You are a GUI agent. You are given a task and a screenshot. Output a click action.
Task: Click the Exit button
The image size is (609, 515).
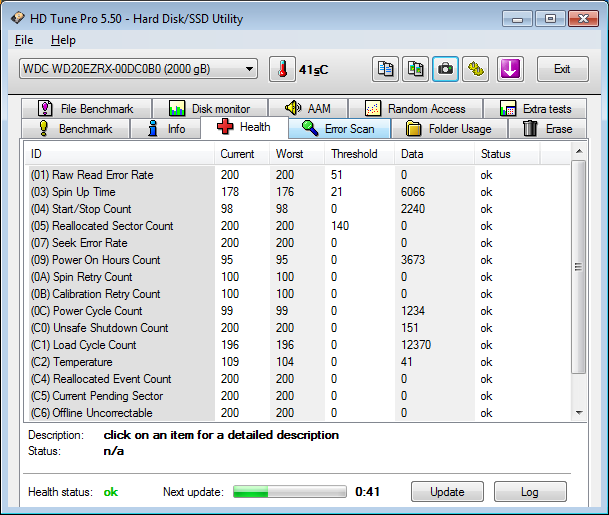coord(562,69)
